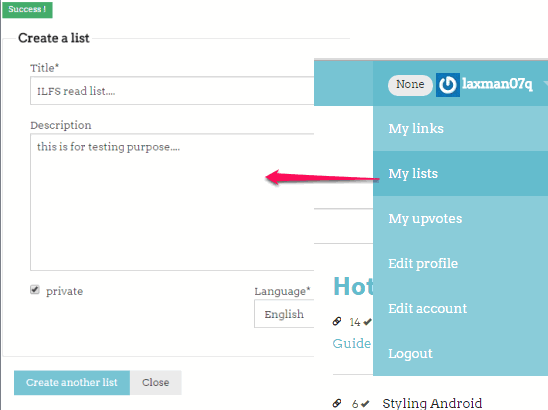The image size is (548, 410).
Task: Expand the laxman07q user menu arrow
Action: (545, 83)
